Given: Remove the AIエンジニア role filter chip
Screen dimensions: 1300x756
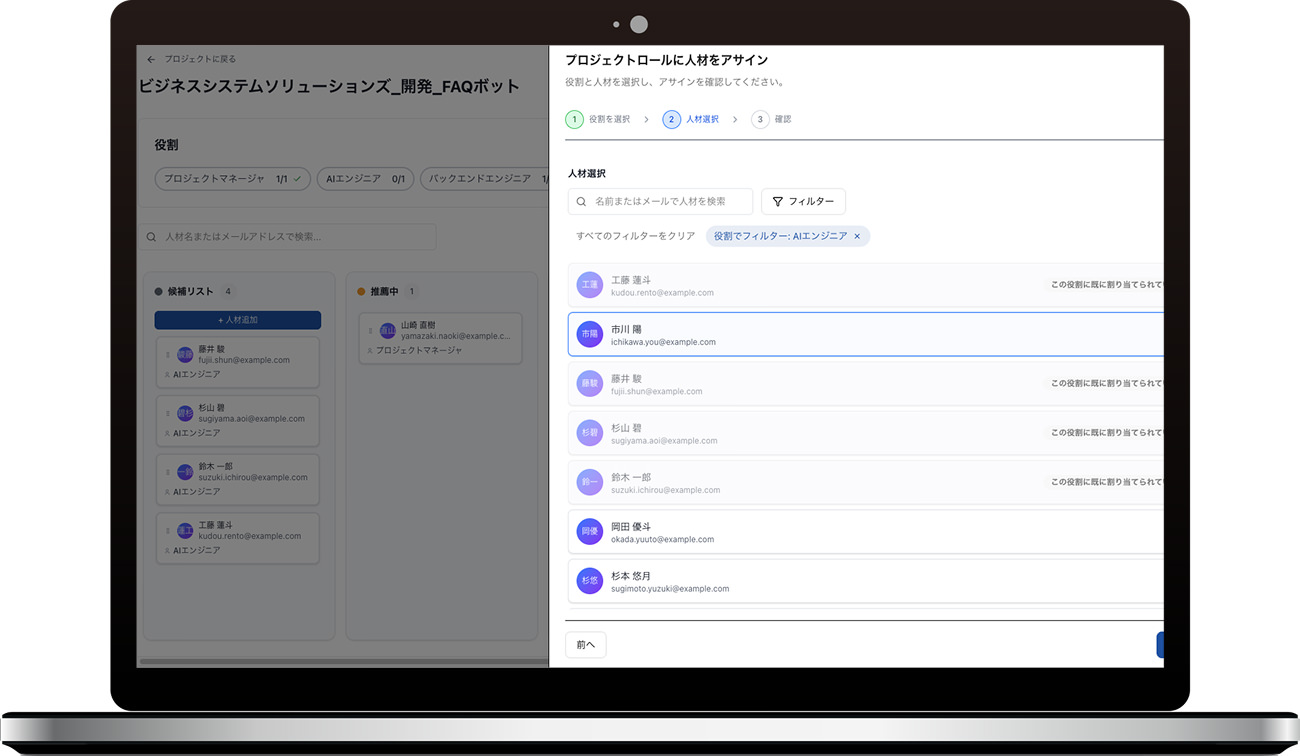Looking at the screenshot, I should pos(857,237).
